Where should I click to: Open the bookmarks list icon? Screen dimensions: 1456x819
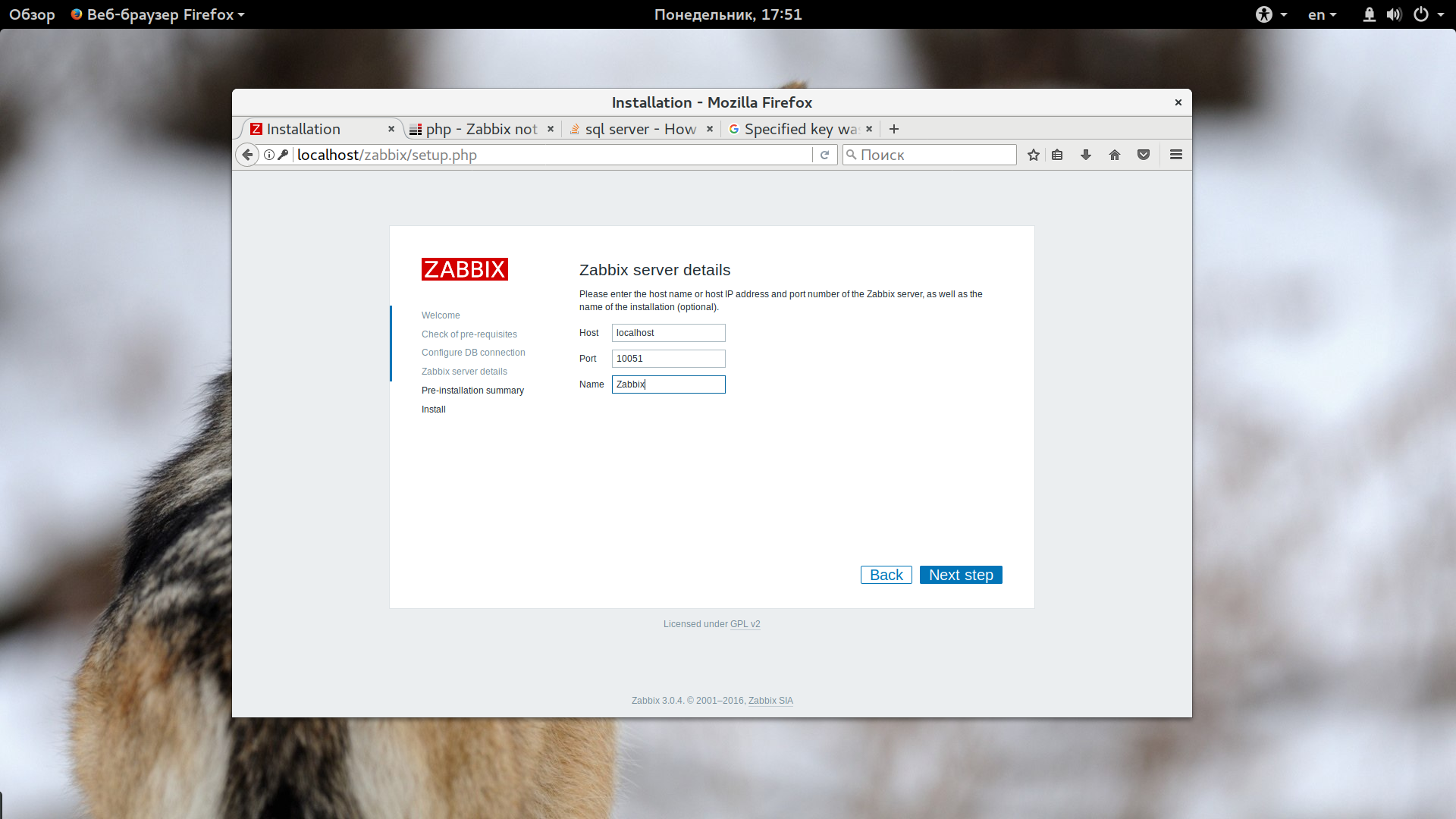pos(1057,155)
